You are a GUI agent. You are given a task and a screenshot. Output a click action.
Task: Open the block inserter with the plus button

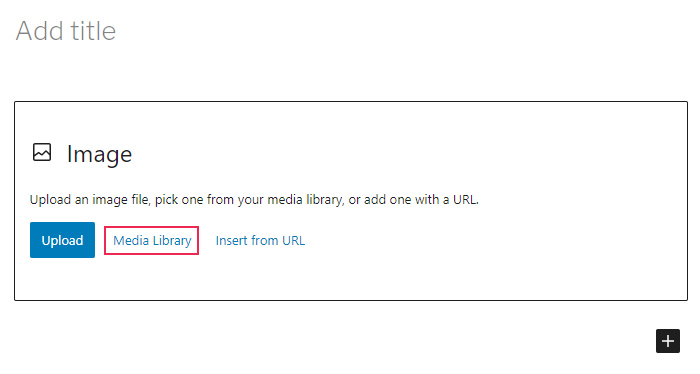667,341
